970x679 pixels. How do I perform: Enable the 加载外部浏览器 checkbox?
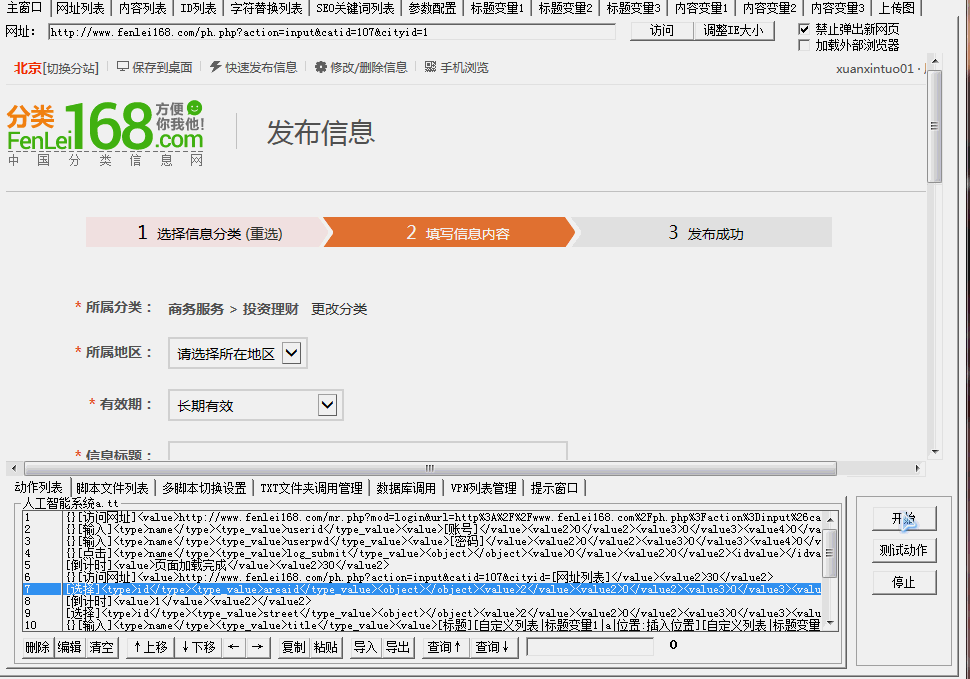(804, 45)
